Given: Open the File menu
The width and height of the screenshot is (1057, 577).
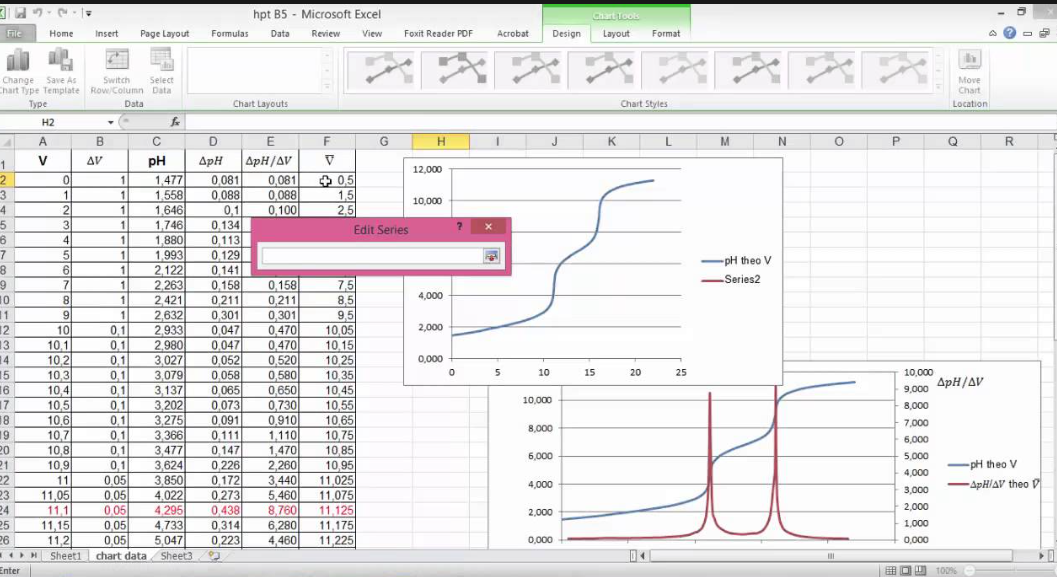Looking at the screenshot, I should coord(15,33).
